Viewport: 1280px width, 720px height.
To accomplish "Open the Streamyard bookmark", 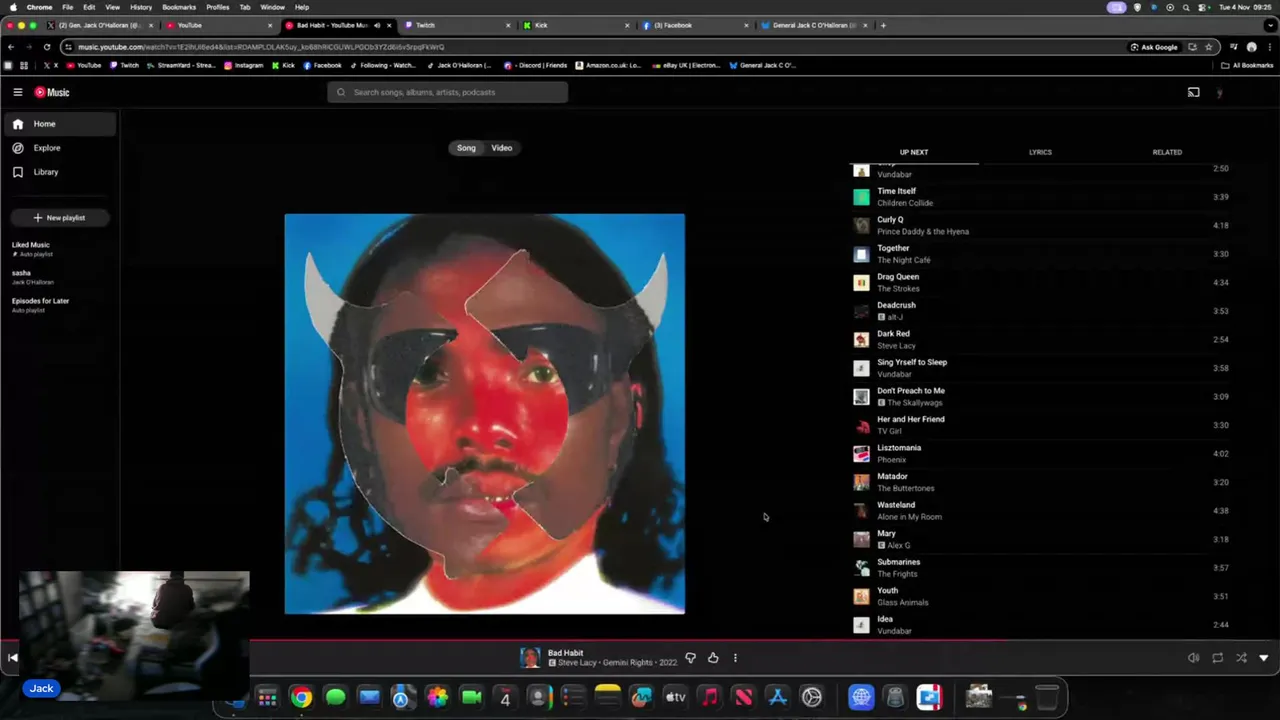I will [181, 65].
